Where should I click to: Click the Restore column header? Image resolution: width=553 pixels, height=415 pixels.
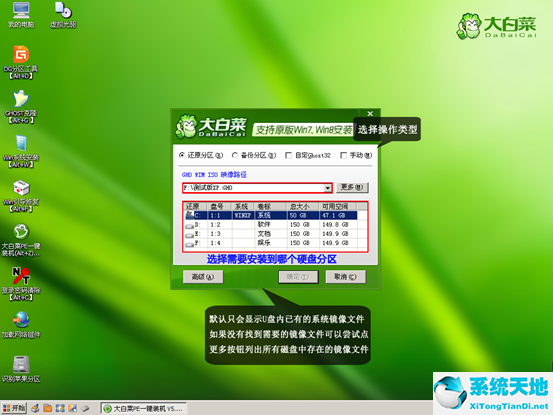click(x=195, y=206)
